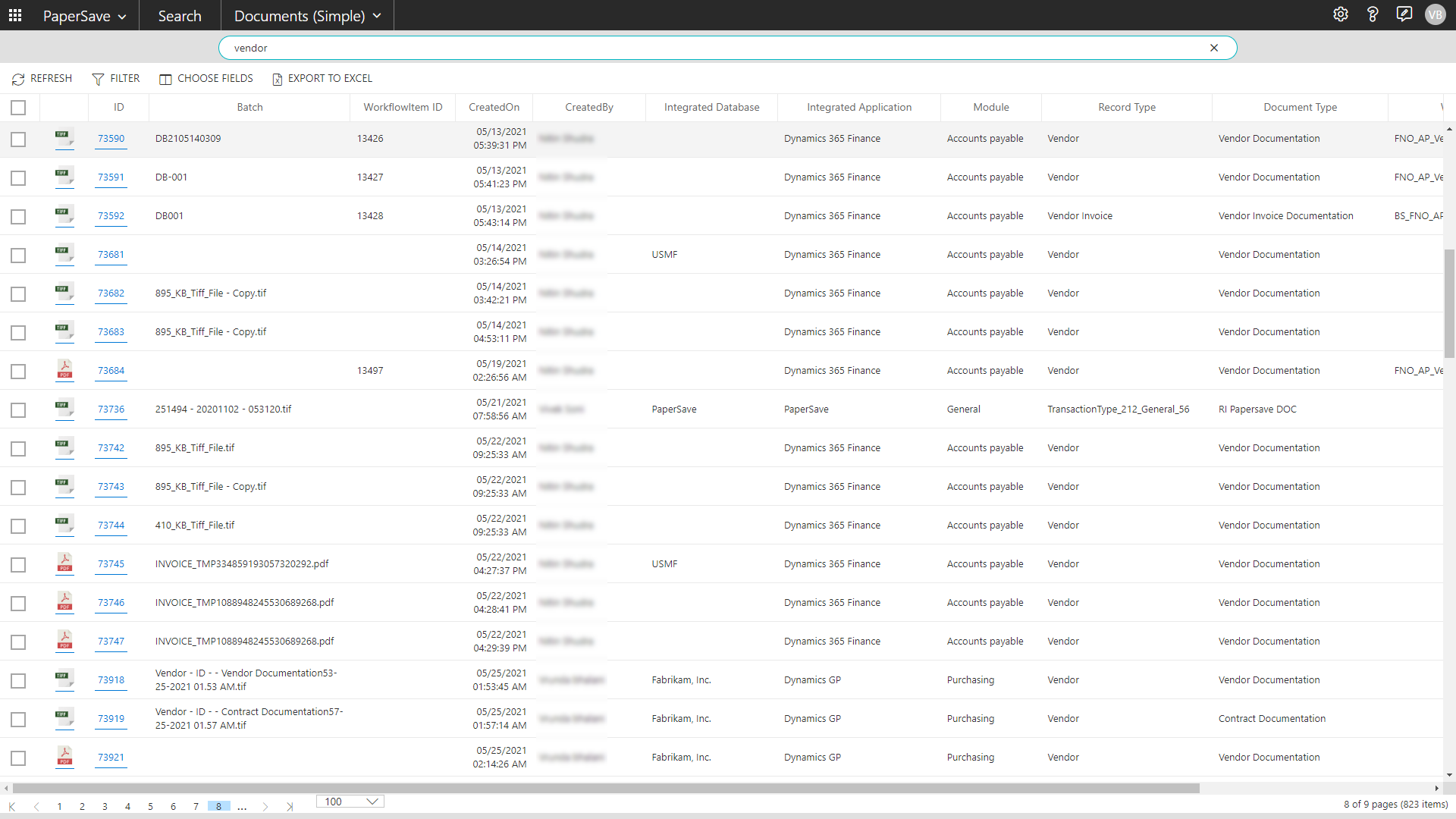Check the box for document 73592
This screenshot has height=819, width=1456.
[18, 217]
